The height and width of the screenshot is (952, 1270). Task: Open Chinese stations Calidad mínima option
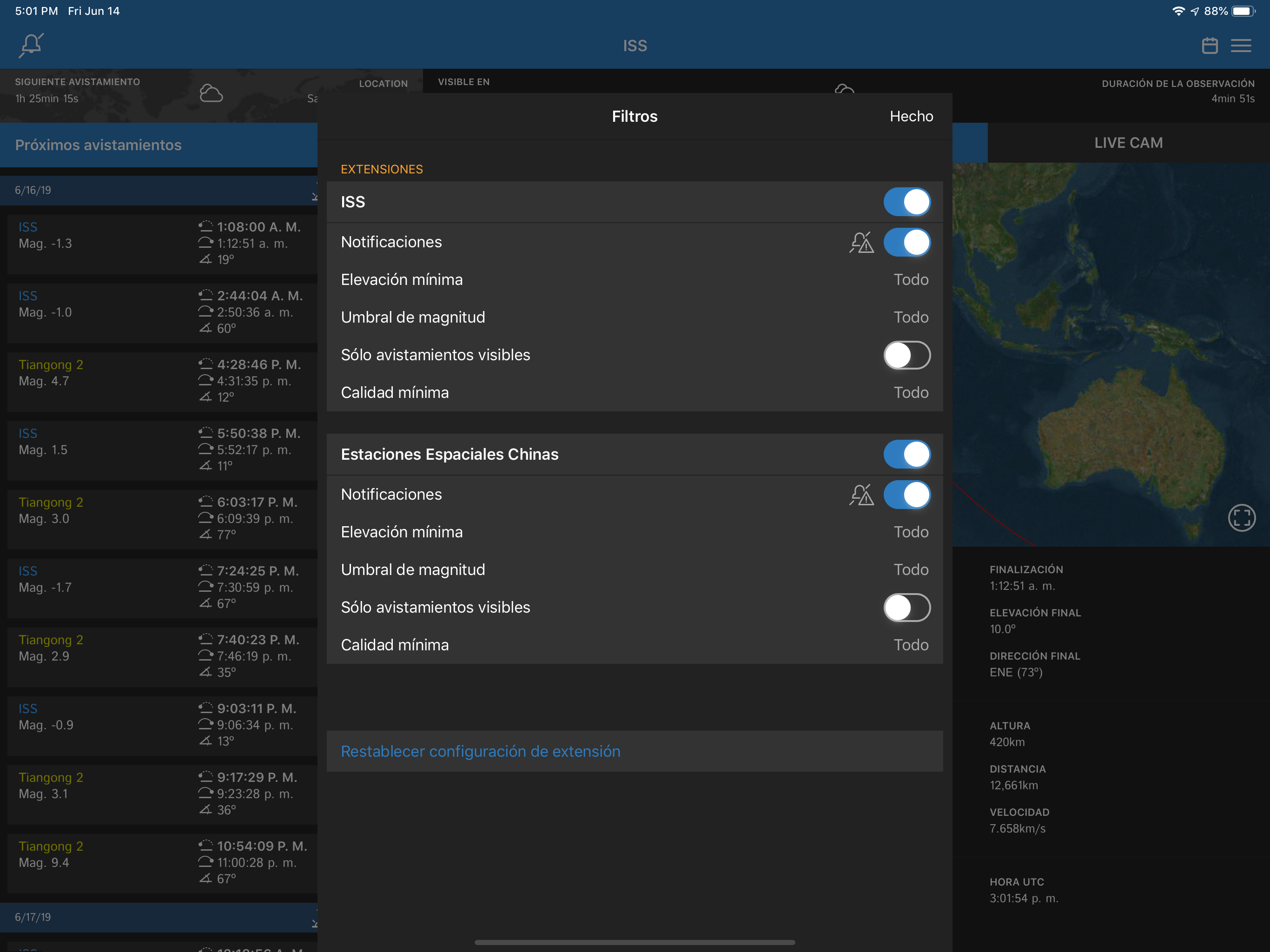635,645
